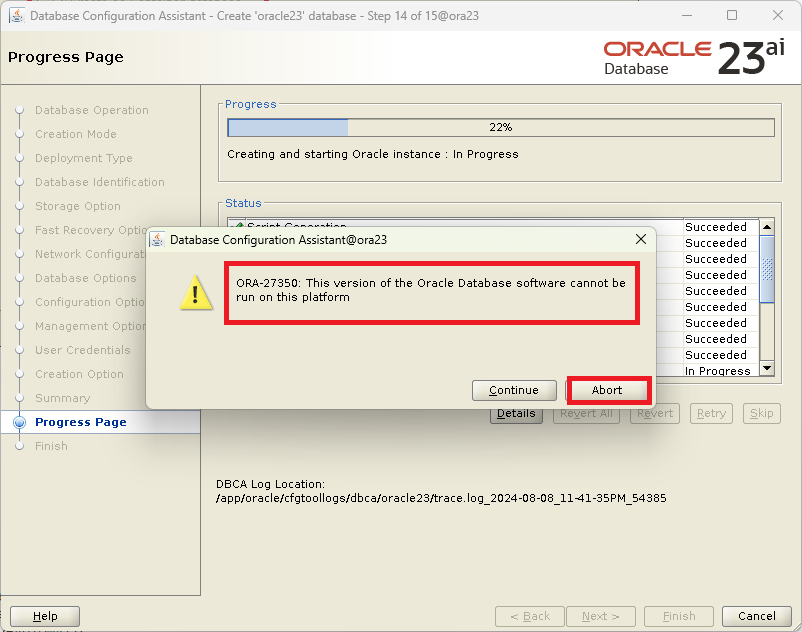The width and height of the screenshot is (802, 632).
Task: Click the Revert button
Action: (x=655, y=414)
